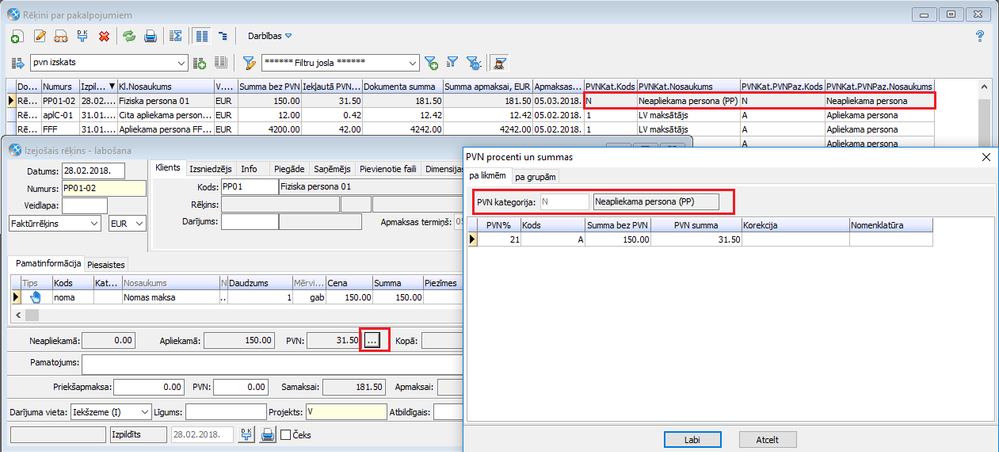Switch to the pa grupām tab
This screenshot has height=452, width=999.
(x=535, y=176)
